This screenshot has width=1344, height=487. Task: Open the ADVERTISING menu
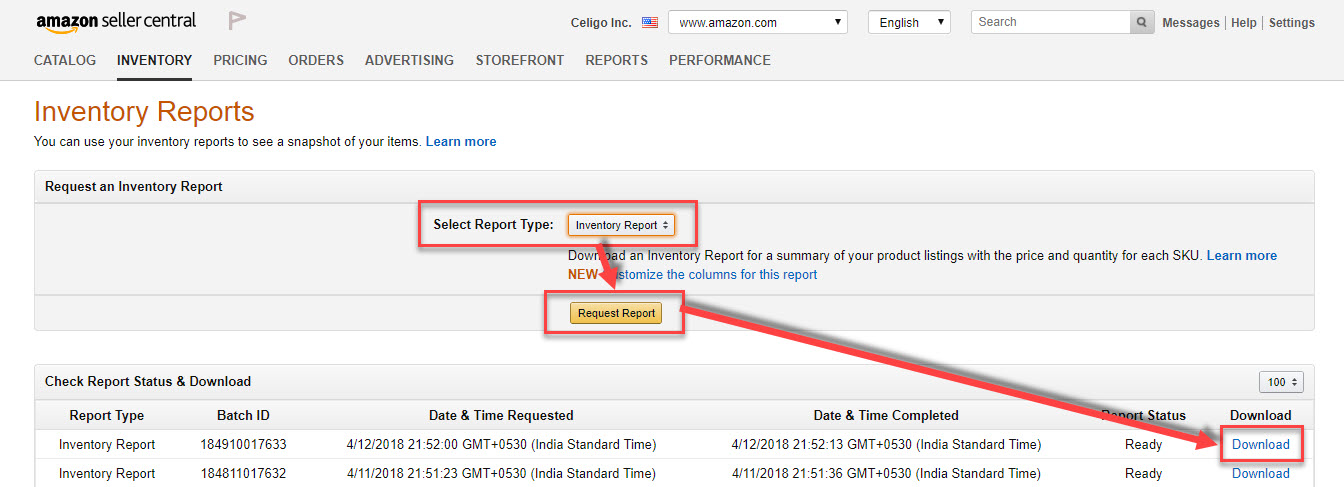click(x=409, y=60)
